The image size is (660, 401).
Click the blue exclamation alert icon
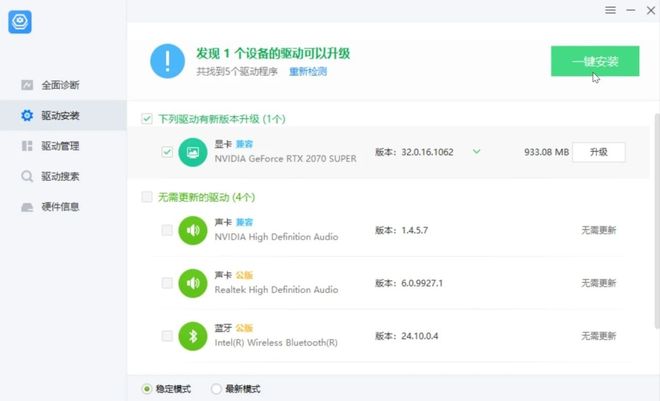point(167,61)
